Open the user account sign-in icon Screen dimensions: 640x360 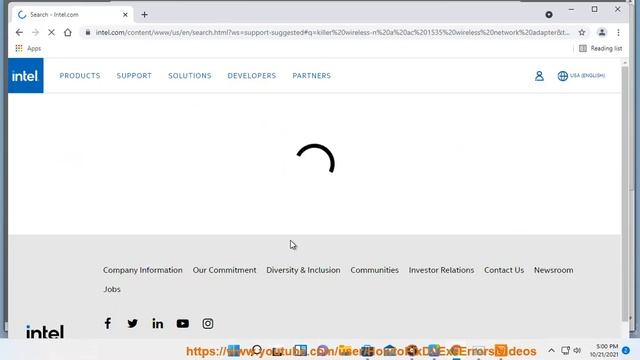click(539, 76)
